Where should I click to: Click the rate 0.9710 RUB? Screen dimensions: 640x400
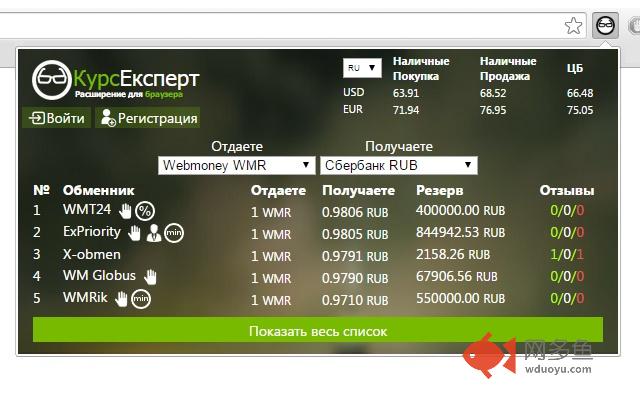click(355, 300)
